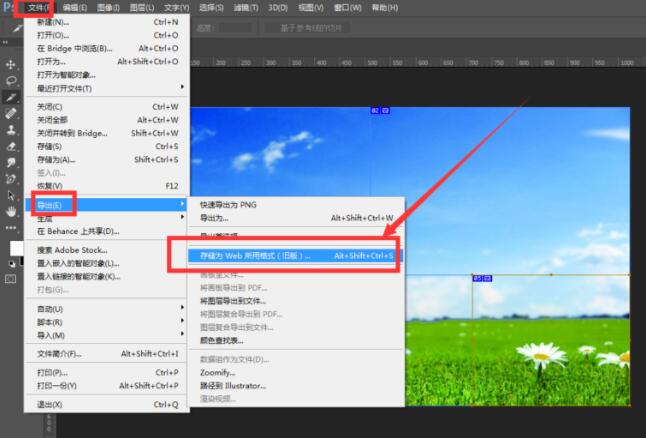The width and height of the screenshot is (646, 438).
Task: Expand the 最近打开文件(T) submenu arrow
Action: (182, 87)
